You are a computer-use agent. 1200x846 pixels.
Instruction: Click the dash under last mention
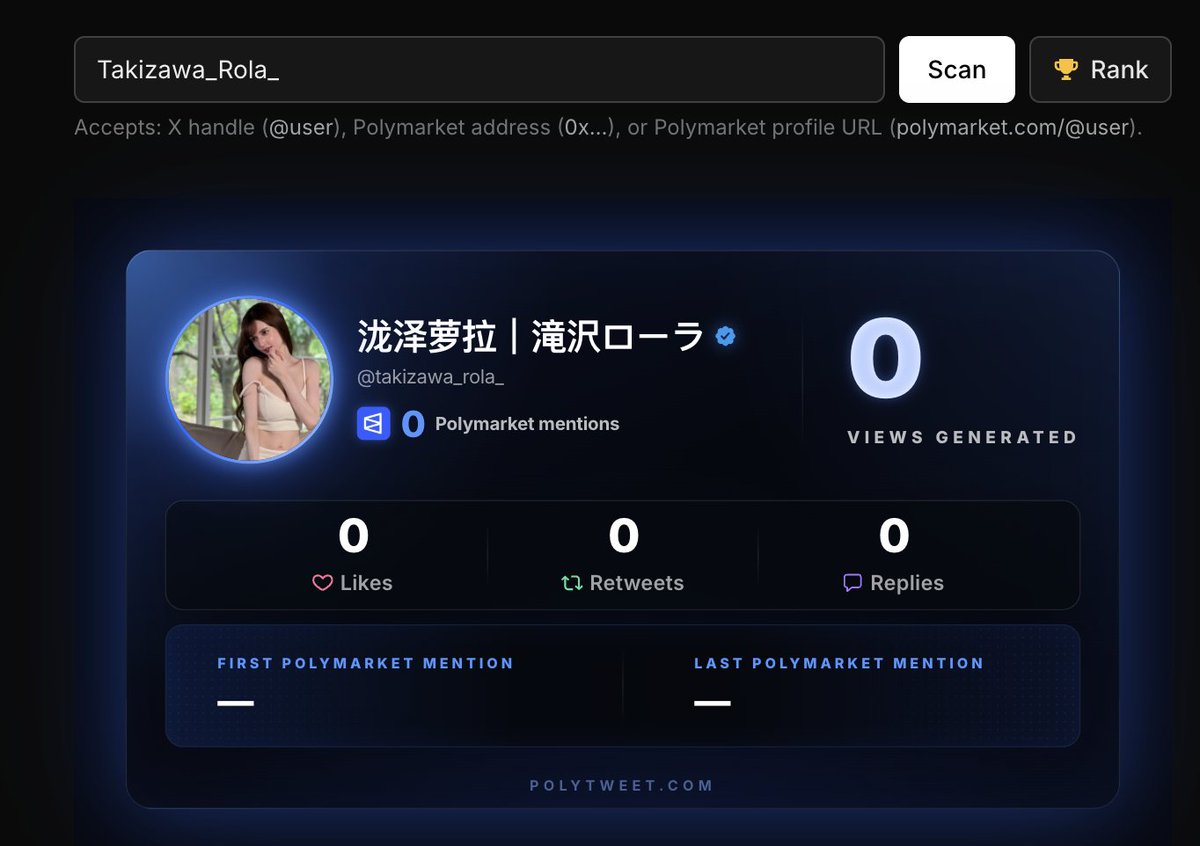click(x=712, y=703)
